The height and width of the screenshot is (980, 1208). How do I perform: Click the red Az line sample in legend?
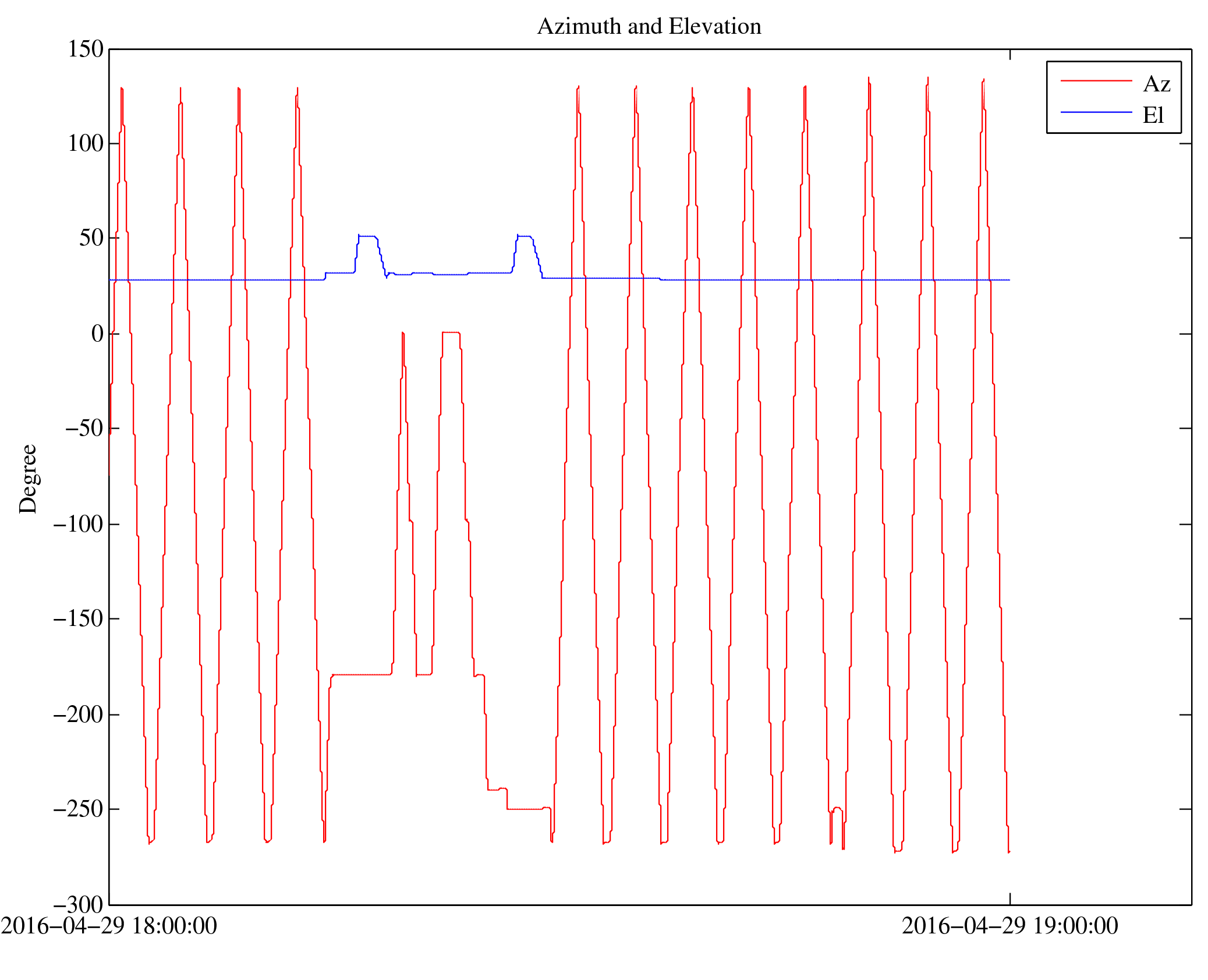pyautogui.click(x=1096, y=81)
